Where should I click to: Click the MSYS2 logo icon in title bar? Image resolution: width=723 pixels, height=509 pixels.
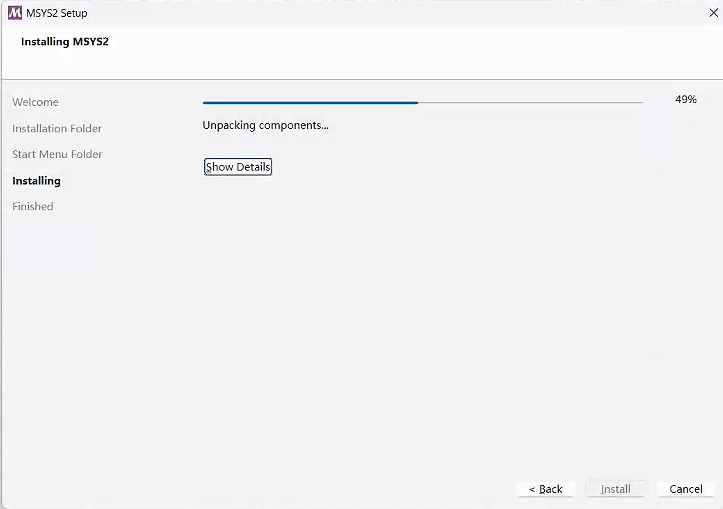(x=15, y=13)
